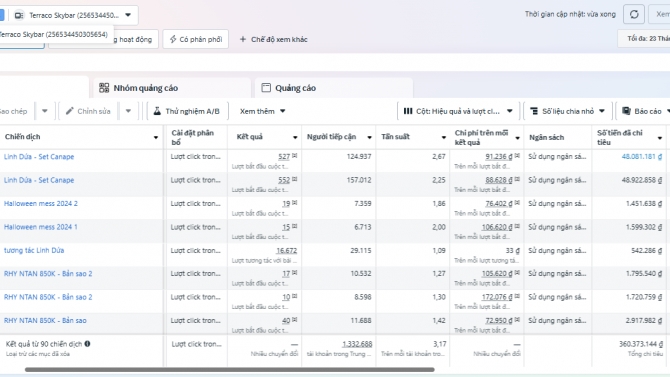Viewport: 670px width, 377px height.
Task: Open the Xem thêm dropdown
Action: pyautogui.click(x=262, y=111)
